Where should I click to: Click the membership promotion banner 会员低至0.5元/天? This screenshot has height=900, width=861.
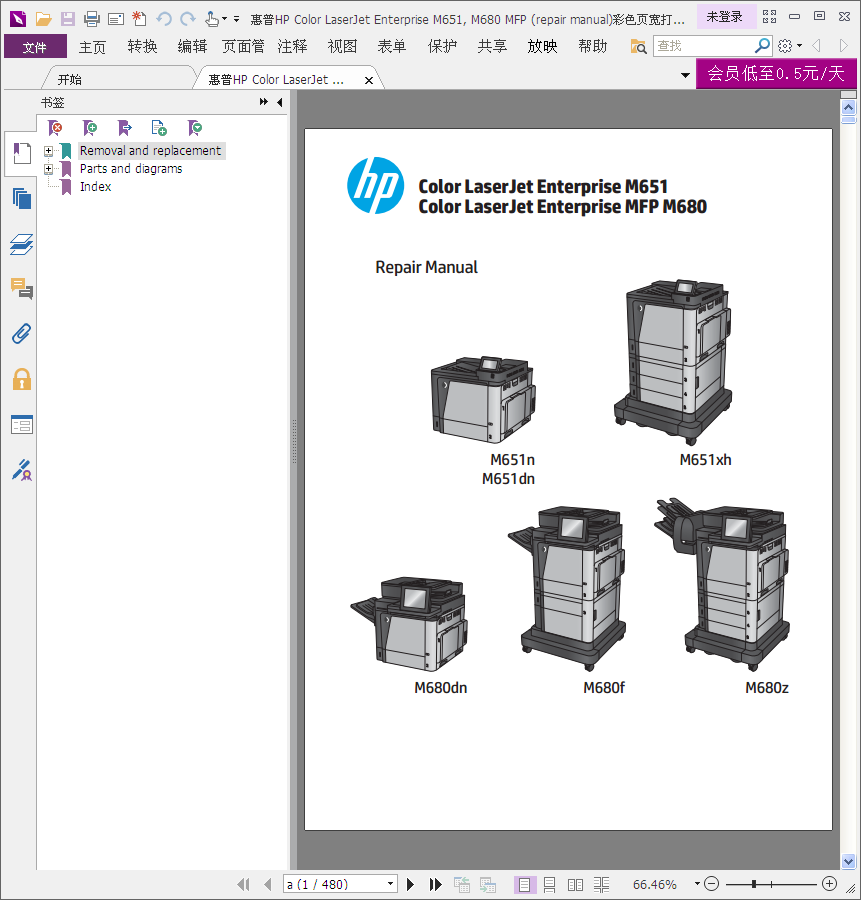tap(776, 73)
